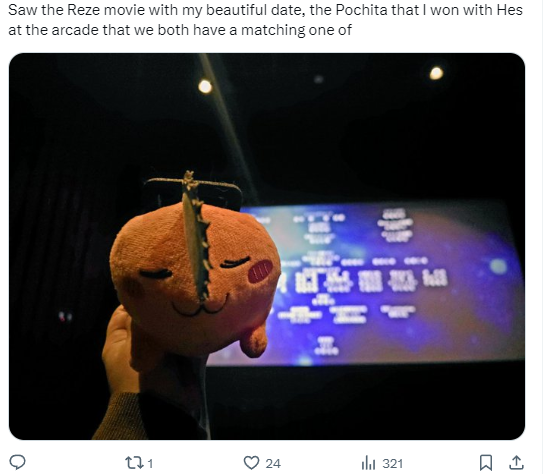Click the hand holding the plush toy
Viewport: 544px width, 474px height.
point(120,350)
